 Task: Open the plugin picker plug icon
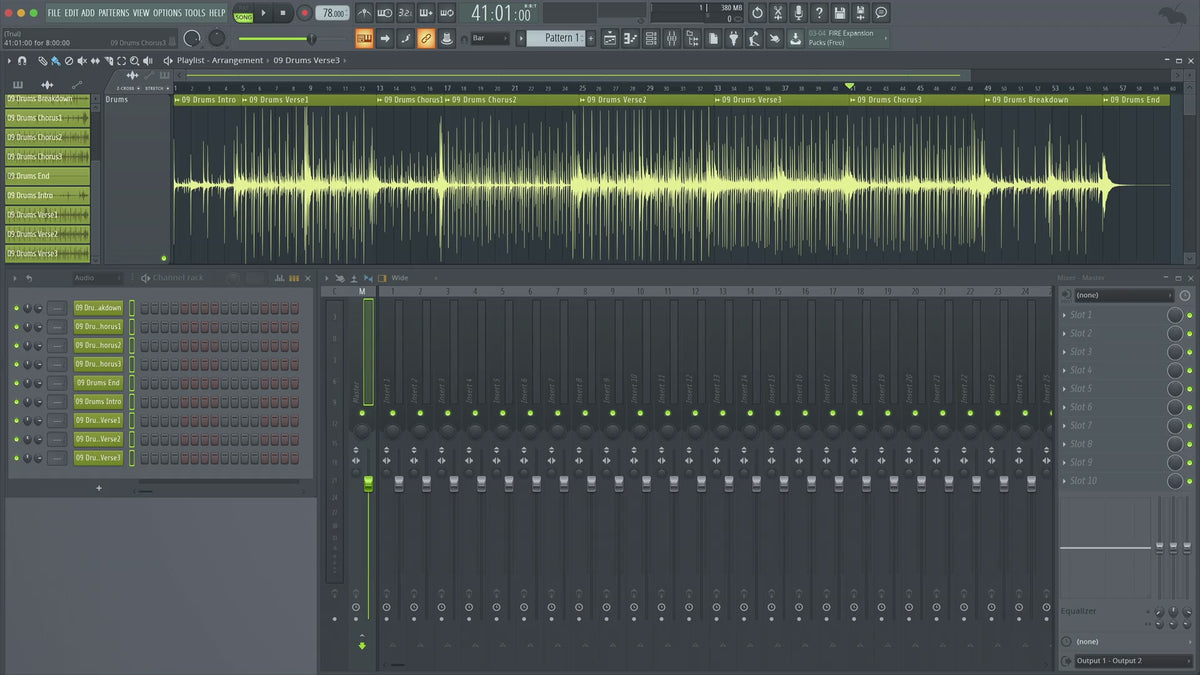click(733, 38)
